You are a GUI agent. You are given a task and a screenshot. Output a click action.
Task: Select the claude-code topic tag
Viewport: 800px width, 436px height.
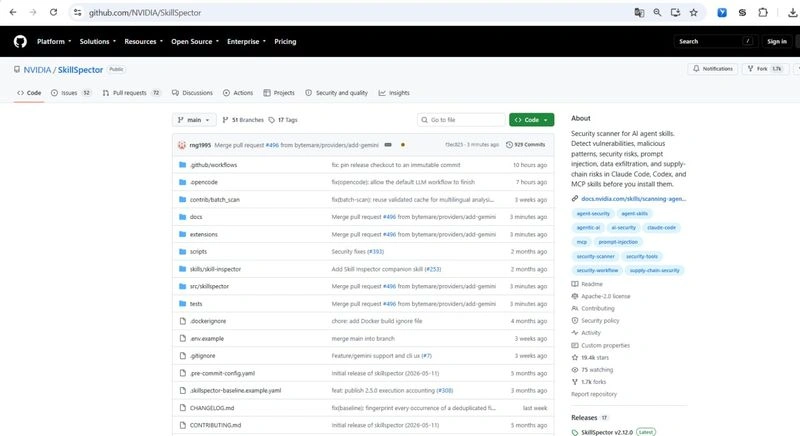[x=661, y=227]
